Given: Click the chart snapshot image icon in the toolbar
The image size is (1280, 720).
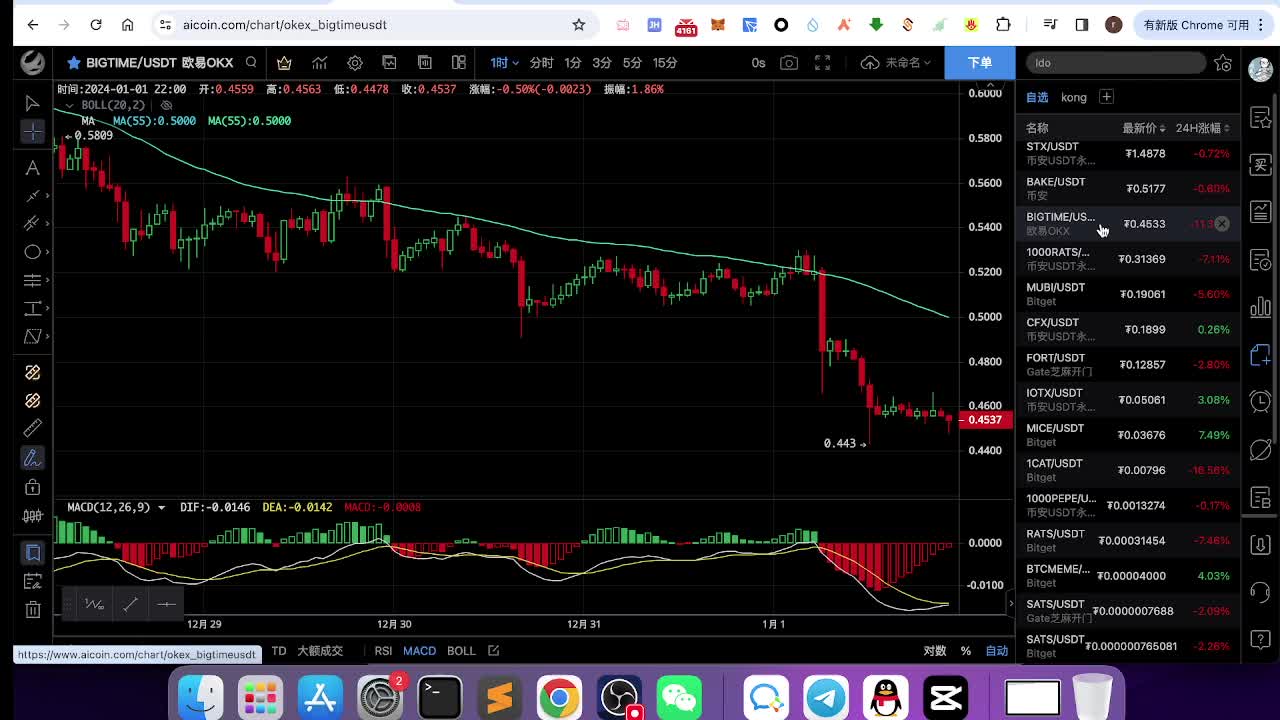Looking at the screenshot, I should coord(390,63).
